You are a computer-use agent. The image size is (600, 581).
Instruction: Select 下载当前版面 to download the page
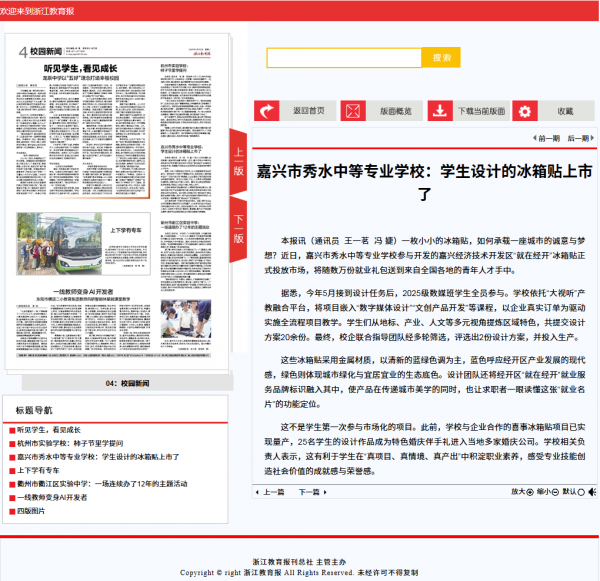(482, 111)
